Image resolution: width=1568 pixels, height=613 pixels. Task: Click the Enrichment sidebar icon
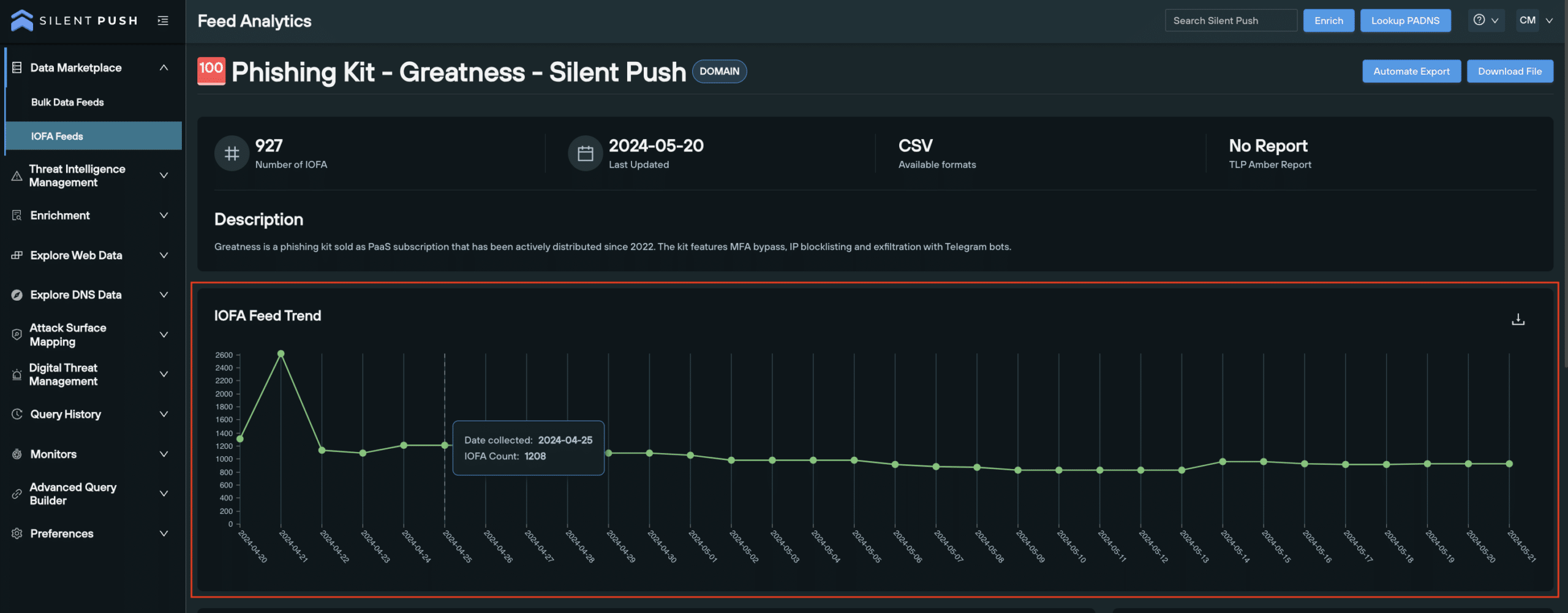pyautogui.click(x=17, y=216)
